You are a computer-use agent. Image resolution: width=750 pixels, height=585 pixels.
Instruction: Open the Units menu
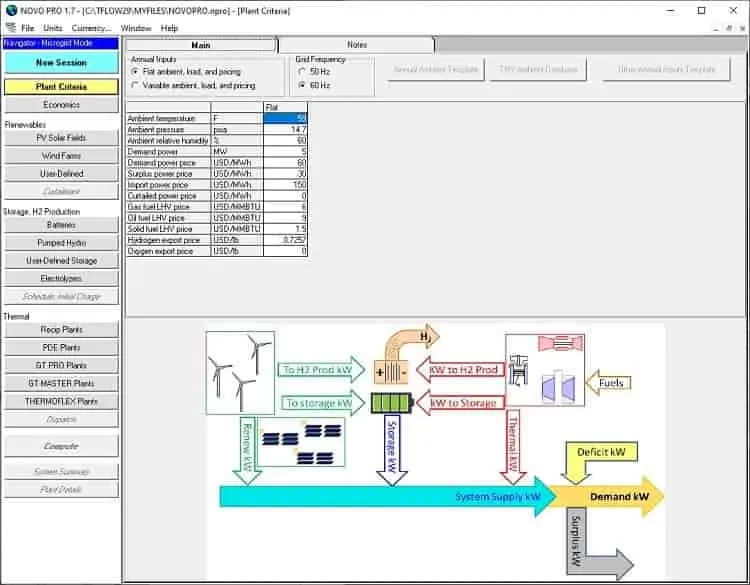(53, 28)
